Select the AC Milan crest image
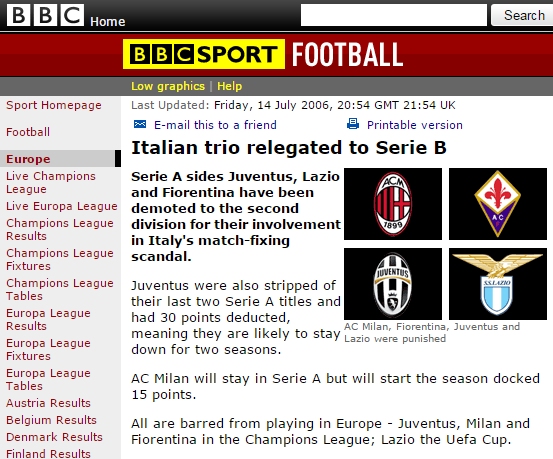Screen dimensions: 553x459 393,204
